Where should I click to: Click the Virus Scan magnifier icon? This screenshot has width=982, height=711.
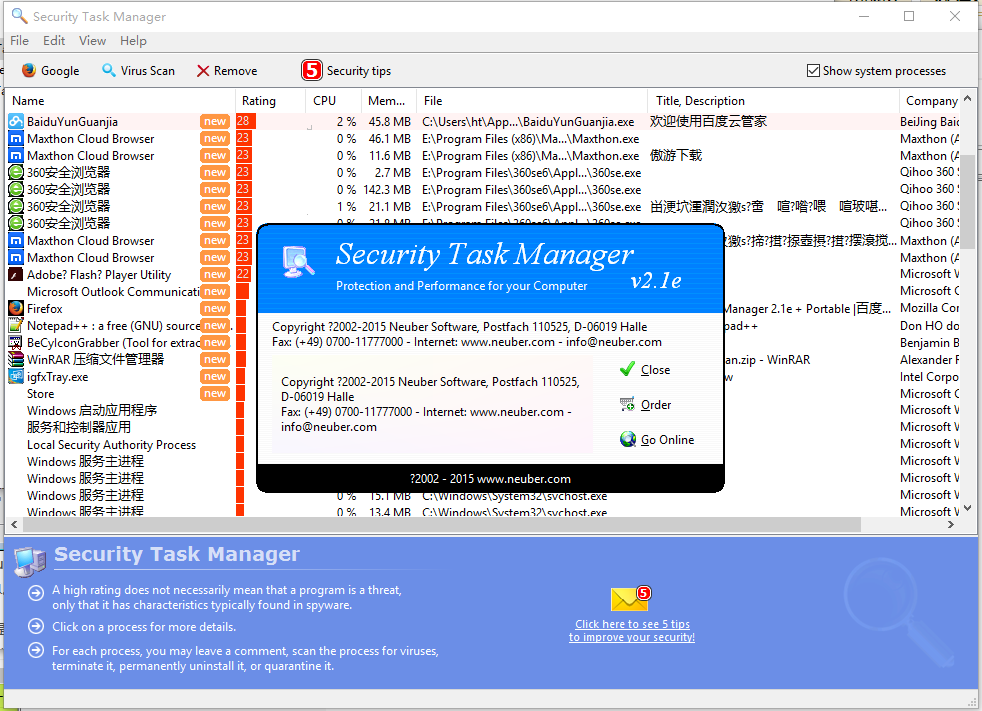click(x=109, y=71)
